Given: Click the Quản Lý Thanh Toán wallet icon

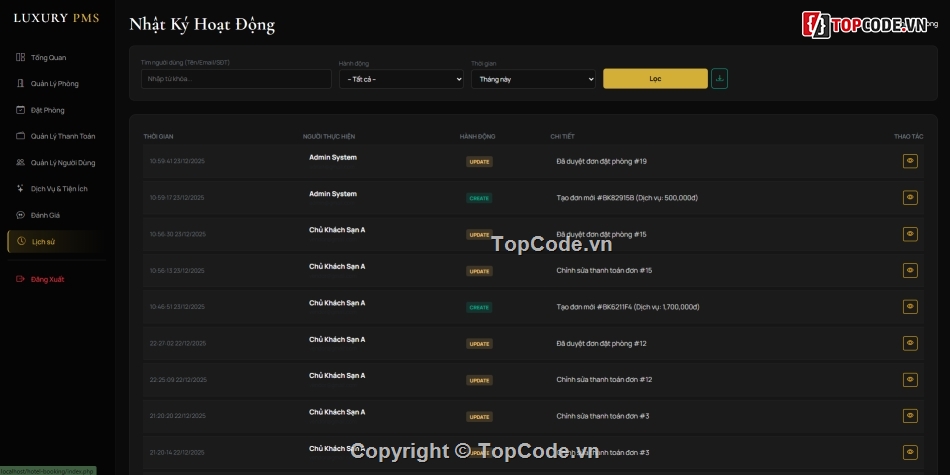Looking at the screenshot, I should tap(21, 136).
